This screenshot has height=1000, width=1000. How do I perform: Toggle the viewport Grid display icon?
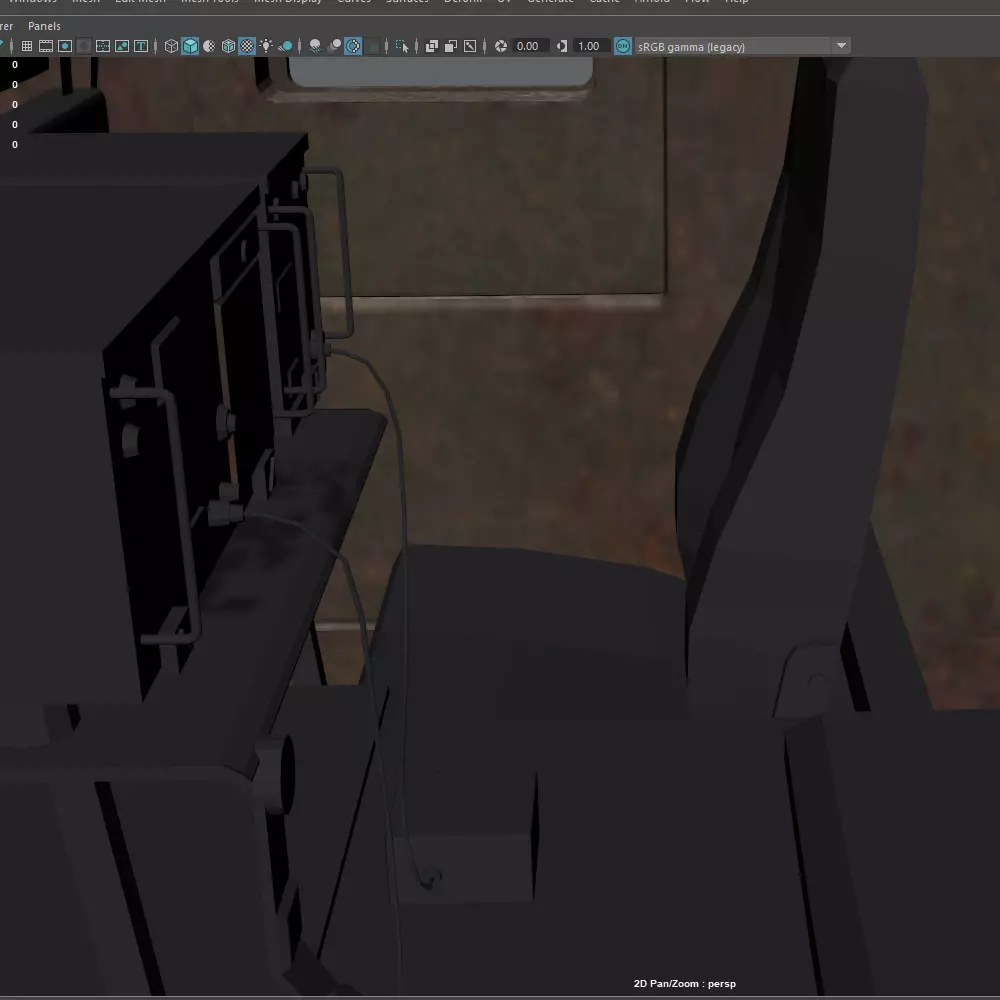(x=27, y=46)
